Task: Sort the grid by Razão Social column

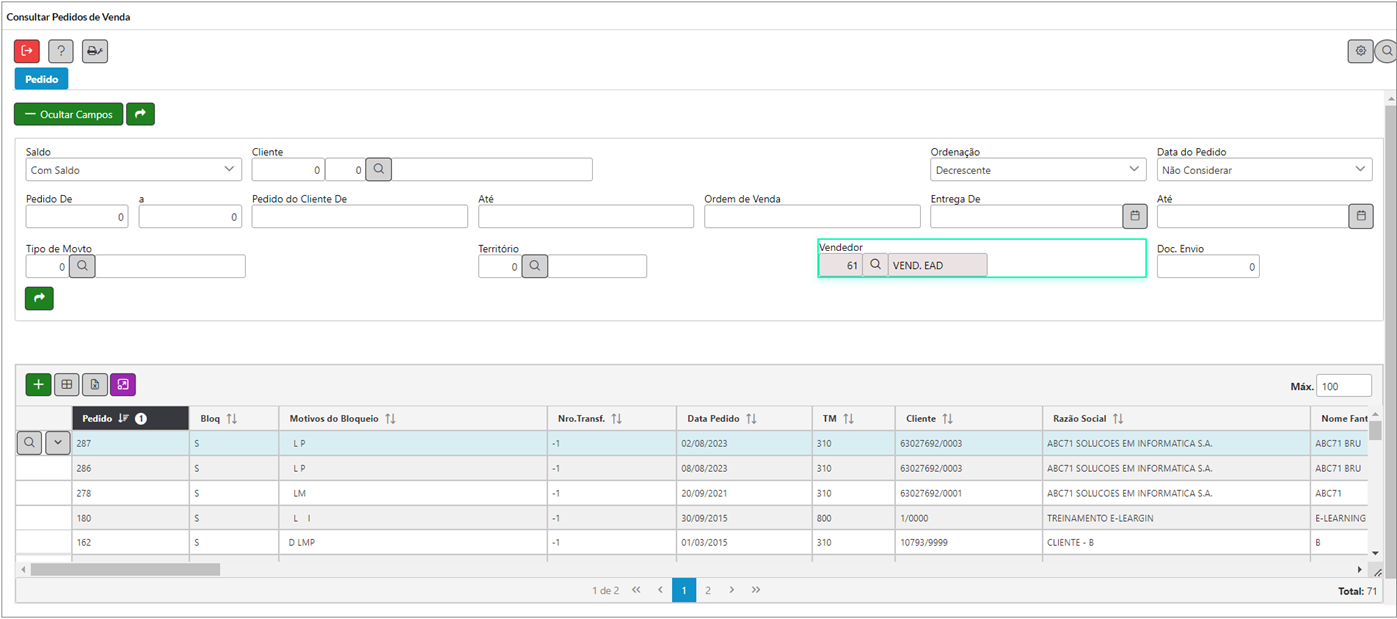Action: click(x=1175, y=419)
